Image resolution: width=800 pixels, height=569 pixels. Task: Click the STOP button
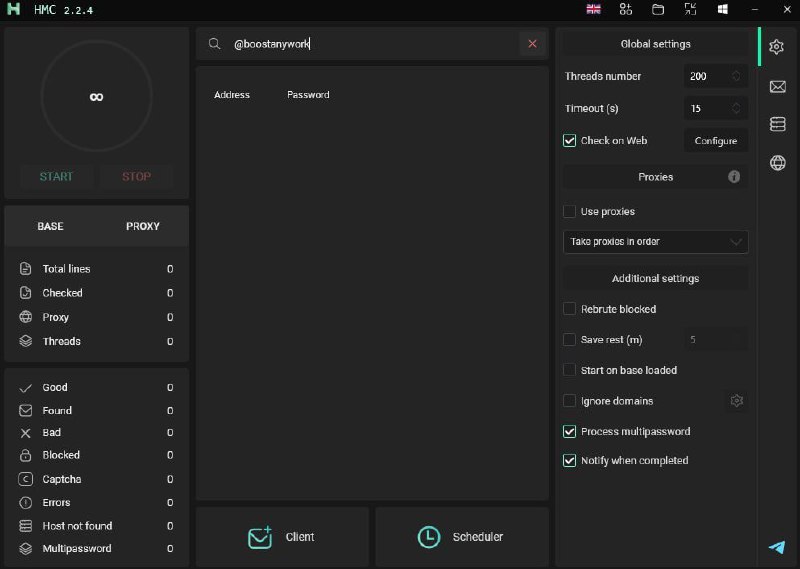point(136,177)
